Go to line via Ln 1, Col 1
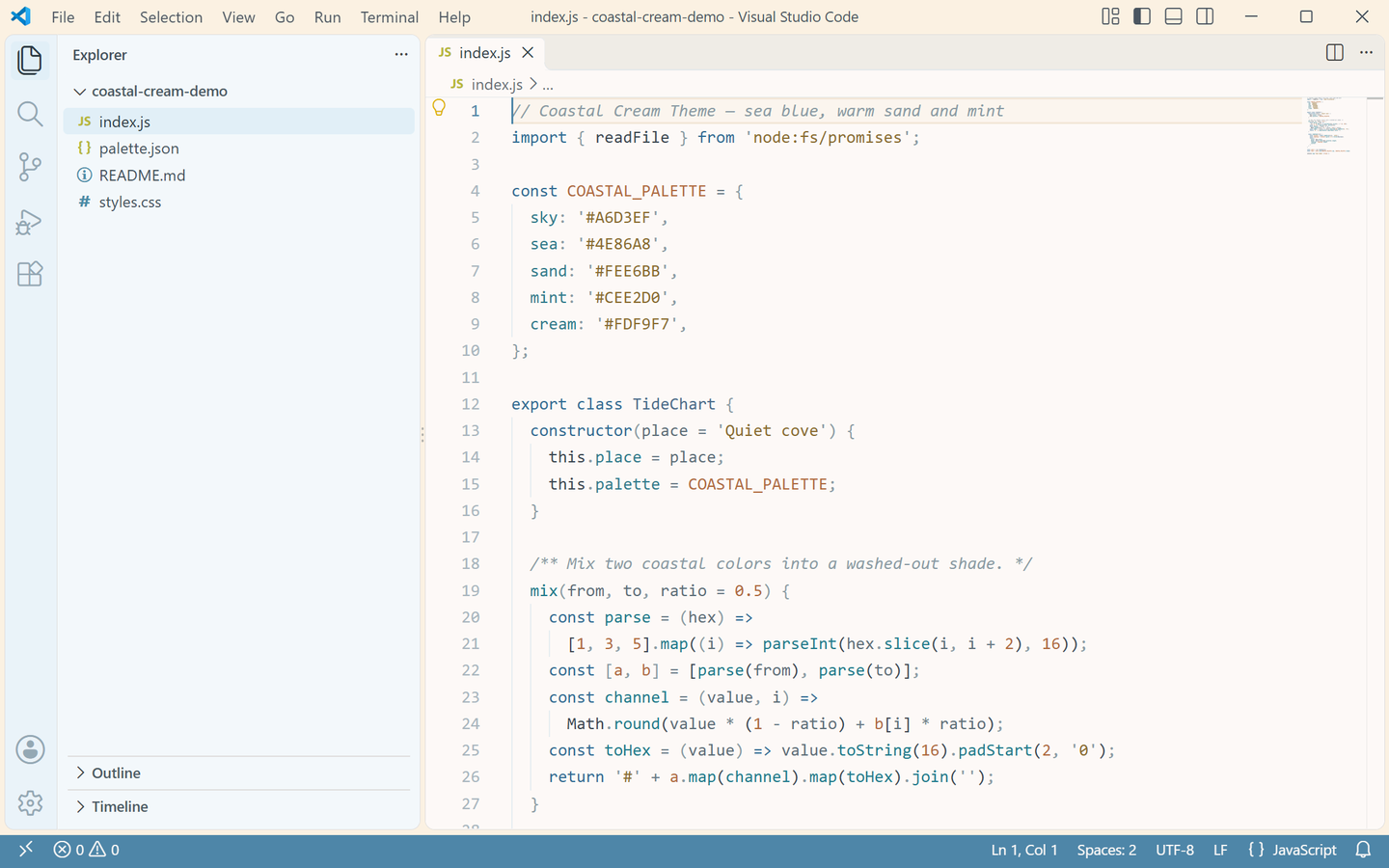1389x868 pixels. (x=1024, y=850)
